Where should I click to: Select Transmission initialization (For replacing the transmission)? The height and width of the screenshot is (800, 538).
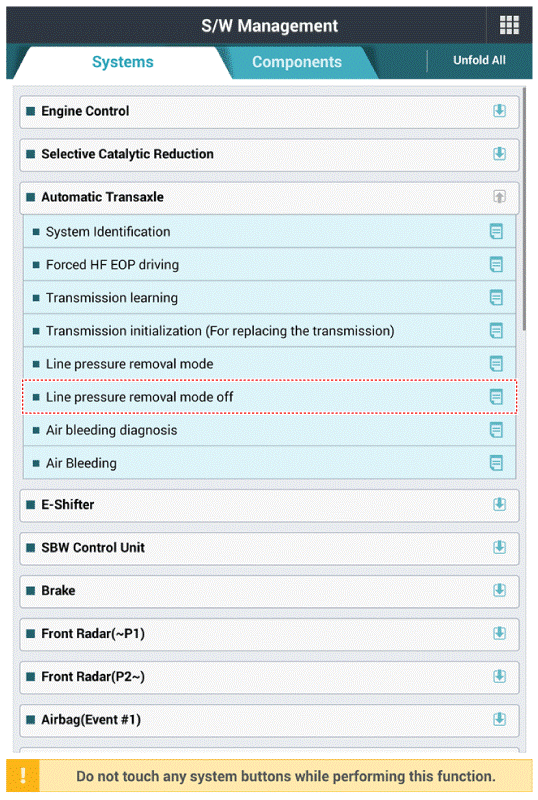[270, 331]
